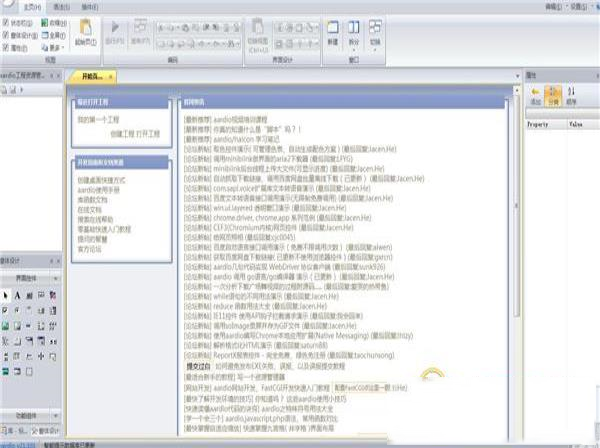Switch to the 主页 ribbon tab

tap(32, 5)
